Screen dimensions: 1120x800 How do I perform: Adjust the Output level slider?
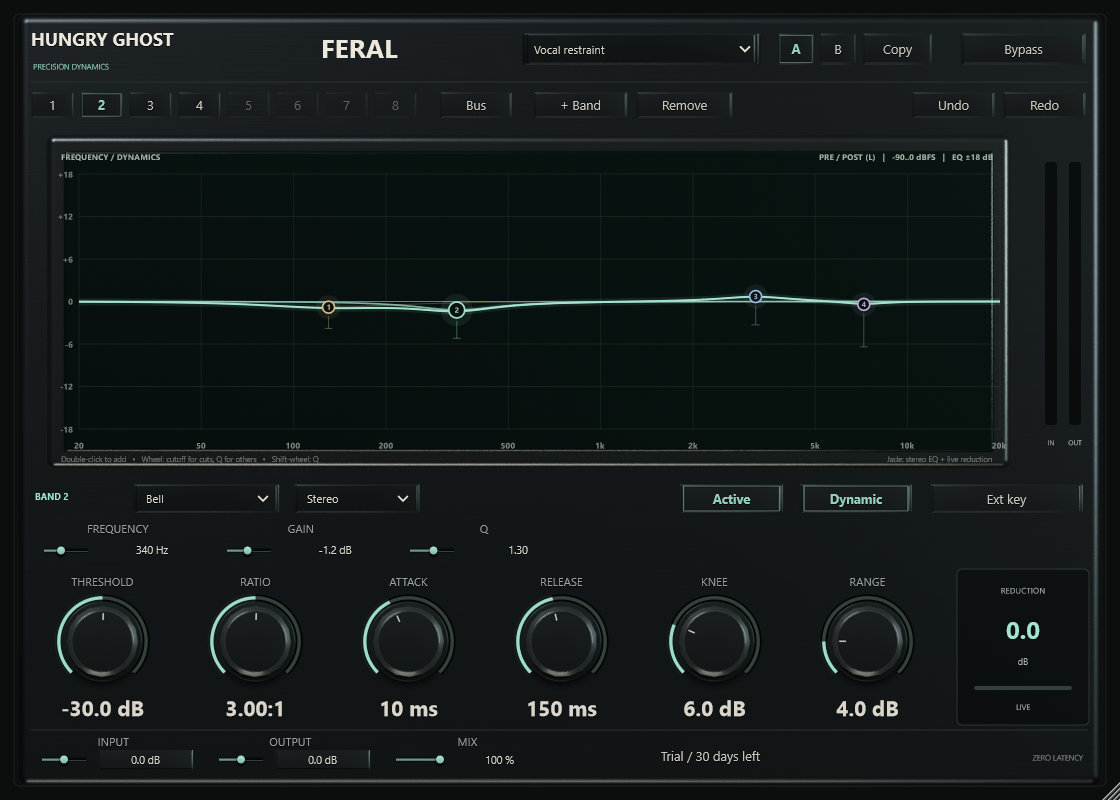click(x=241, y=759)
